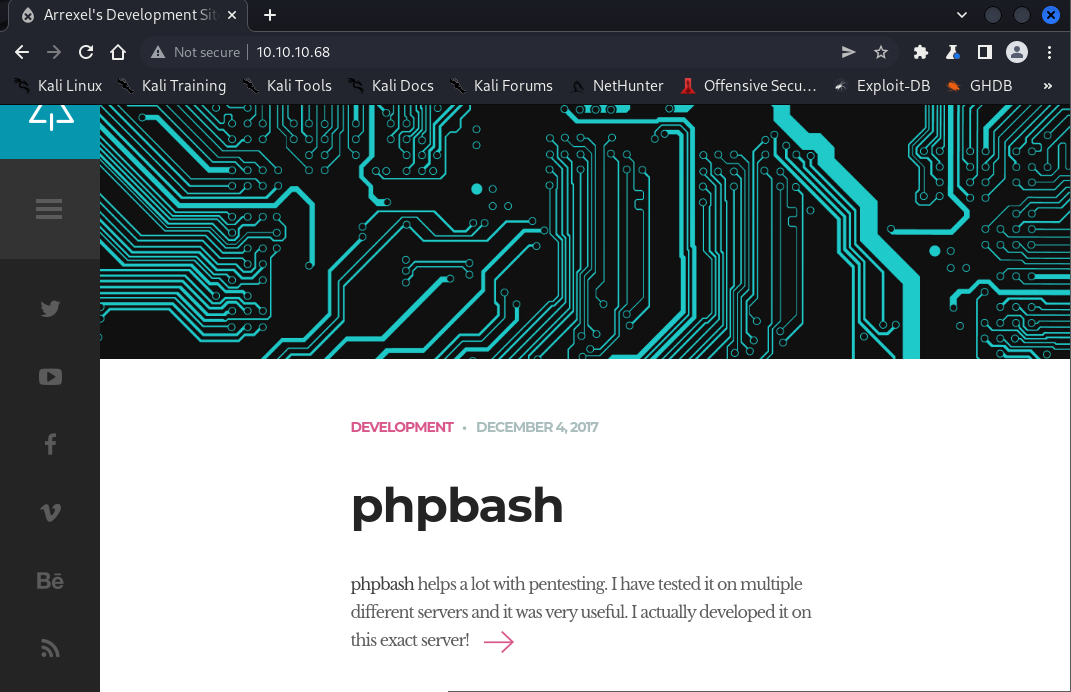Open the browser extensions puzzle icon
1071x692 pixels.
[921, 52]
